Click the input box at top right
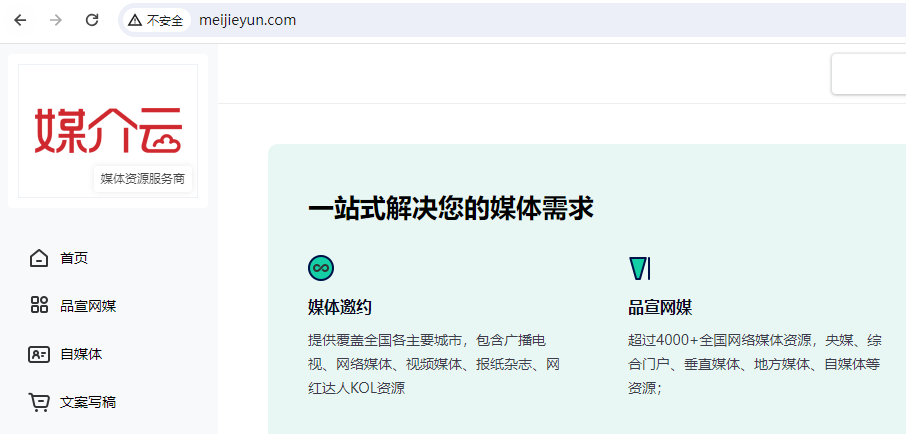 coord(868,74)
